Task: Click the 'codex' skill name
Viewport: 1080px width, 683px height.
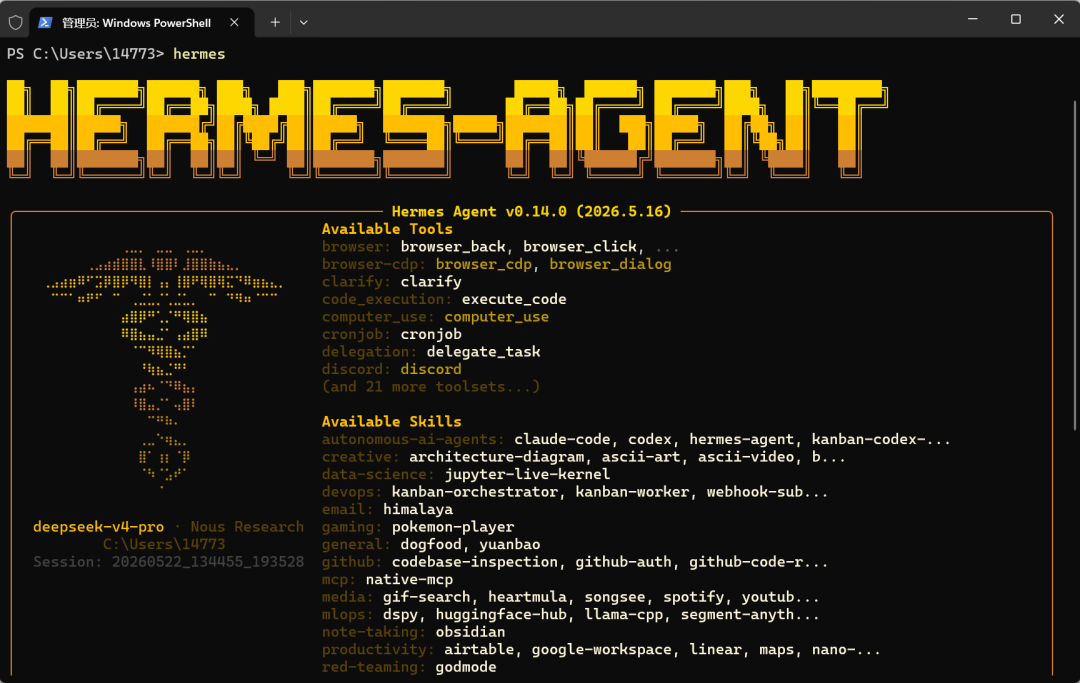Action: click(650, 439)
